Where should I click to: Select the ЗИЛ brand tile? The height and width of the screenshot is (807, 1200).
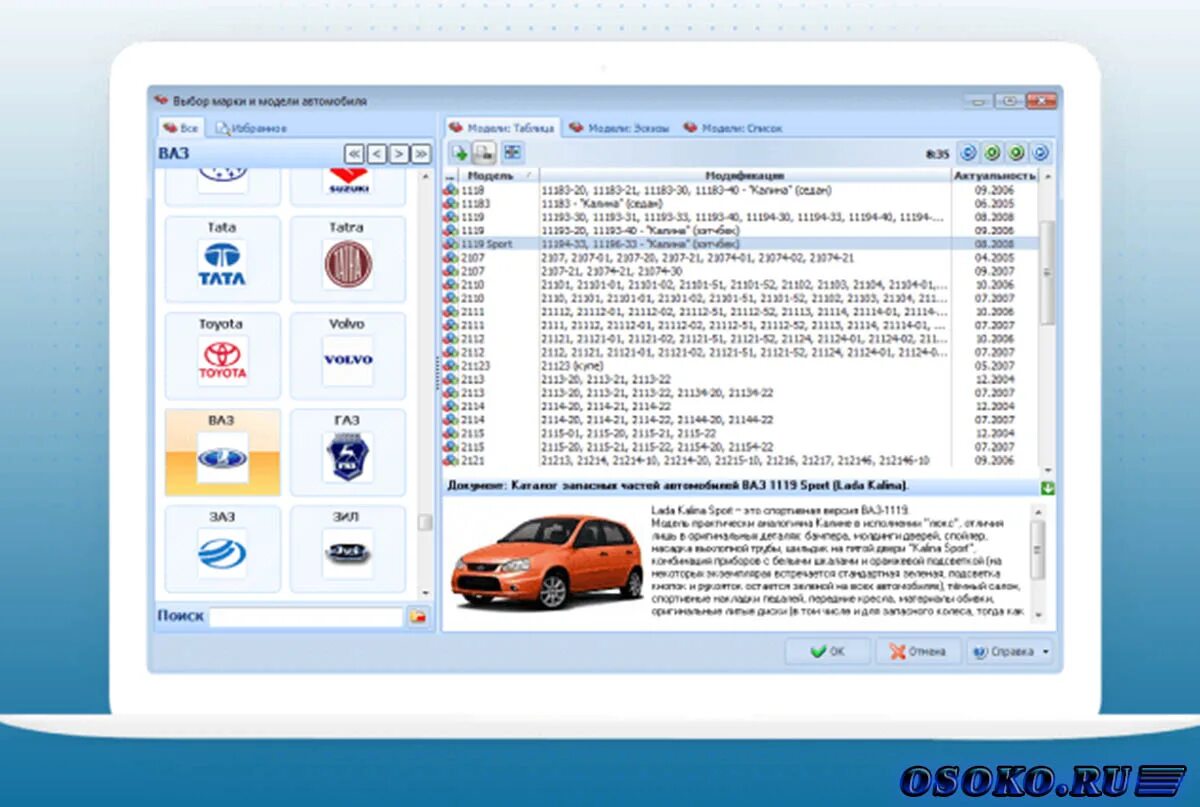click(348, 548)
